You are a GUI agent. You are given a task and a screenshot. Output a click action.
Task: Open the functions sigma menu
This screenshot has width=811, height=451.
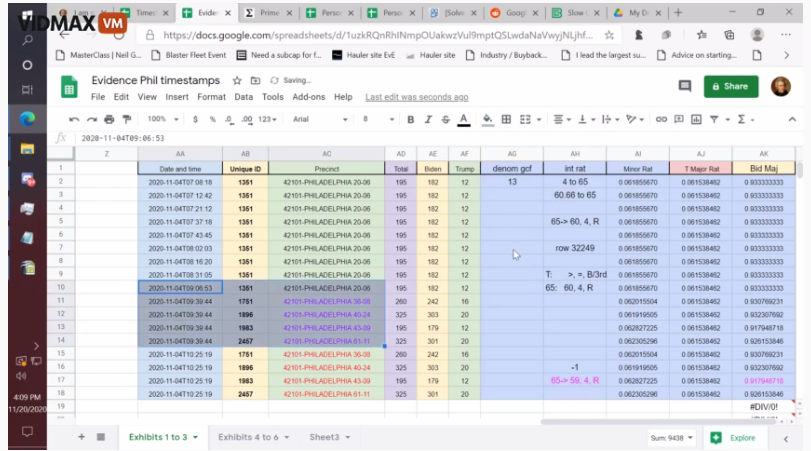coord(742,119)
